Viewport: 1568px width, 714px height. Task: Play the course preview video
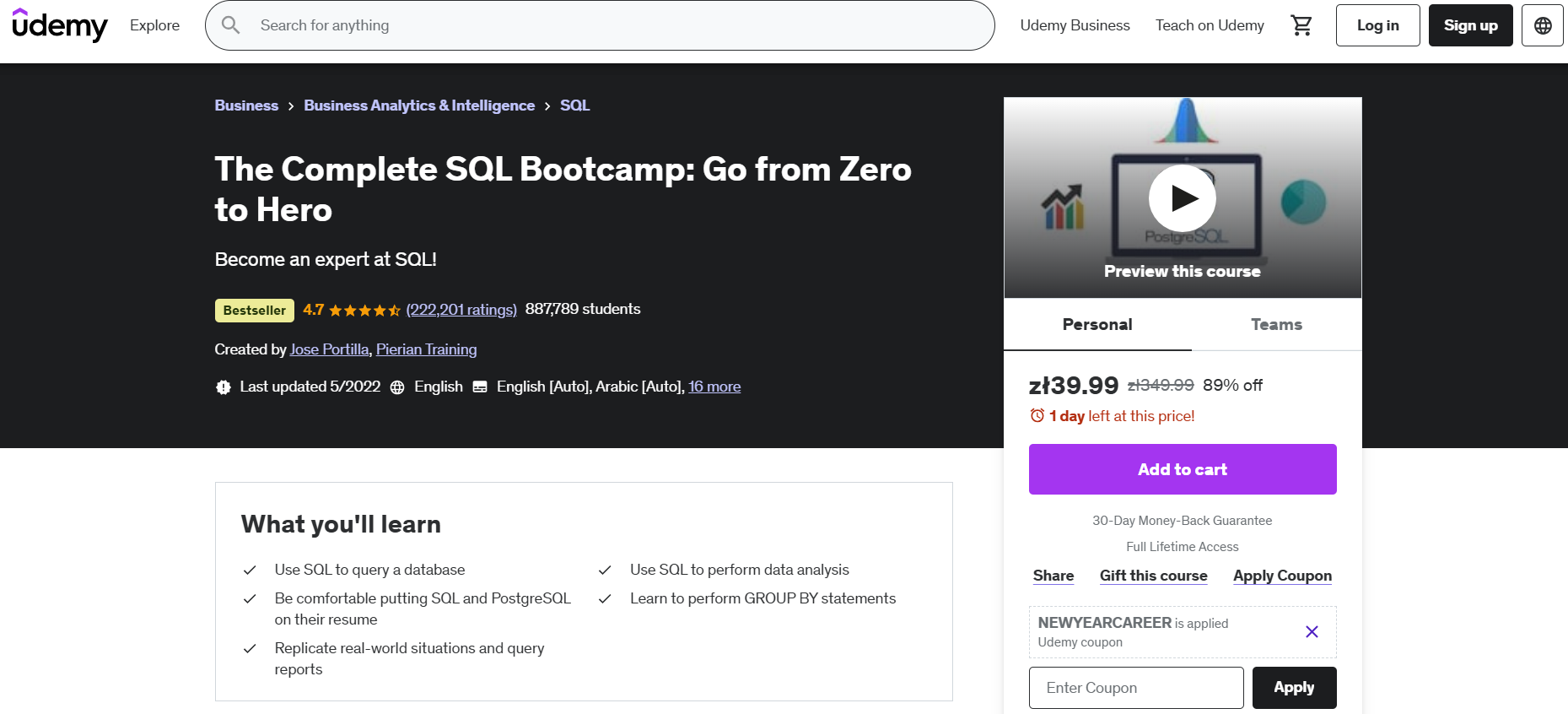point(1183,198)
